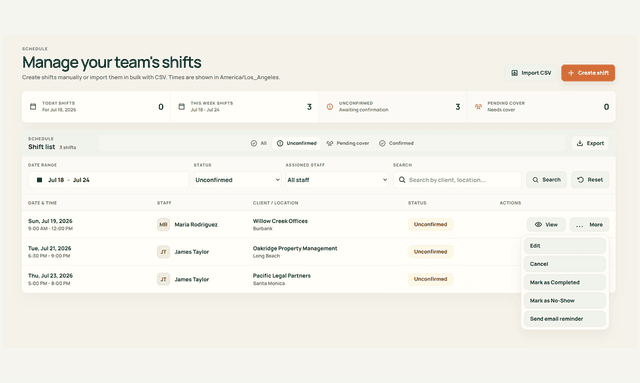The height and width of the screenshot is (383, 640).
Task: Click the Date & Time column header
Action: pyautogui.click(x=42, y=203)
